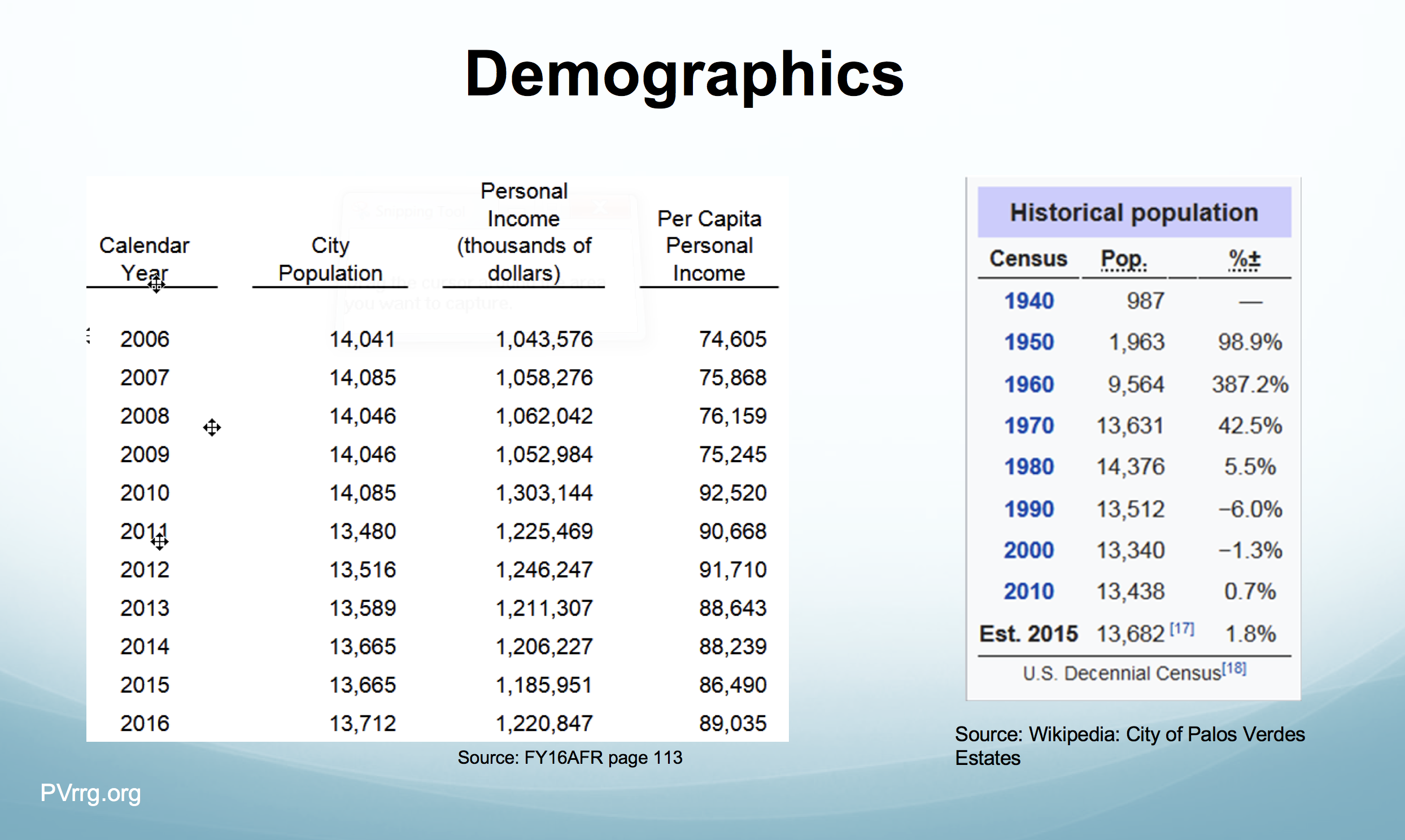Click city population value 13,712
This screenshot has height=840, width=1405.
[x=363, y=723]
